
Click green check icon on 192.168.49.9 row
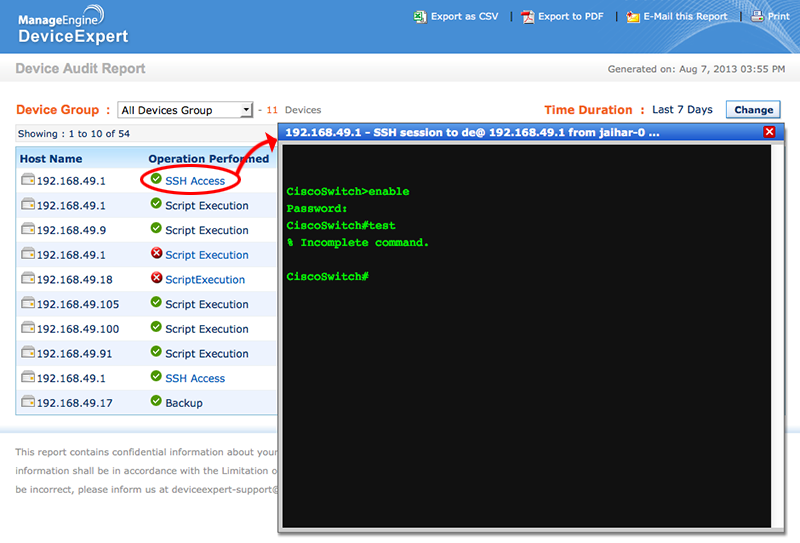coord(156,228)
